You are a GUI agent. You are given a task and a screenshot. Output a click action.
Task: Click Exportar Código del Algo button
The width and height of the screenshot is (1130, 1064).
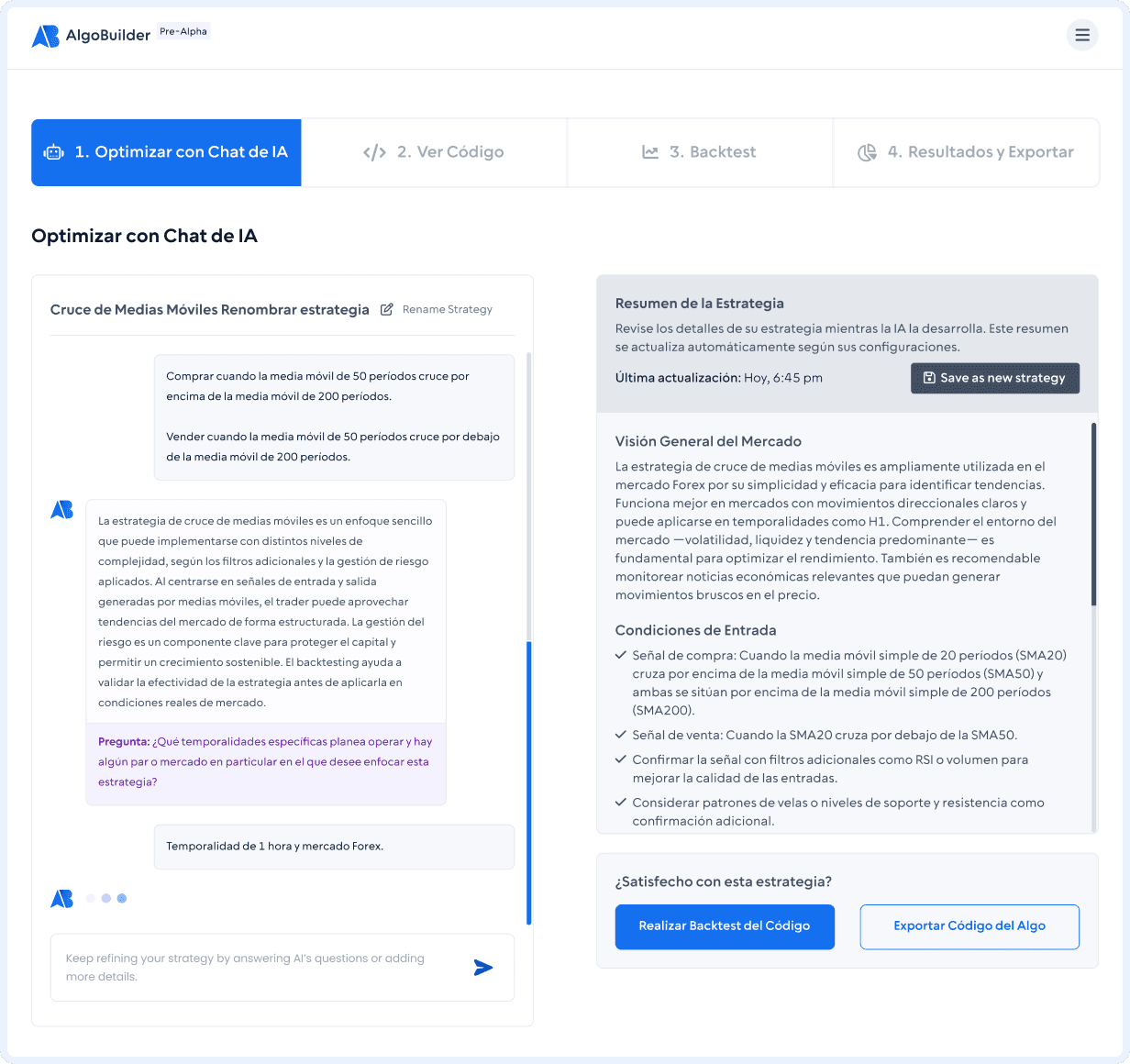coord(969,926)
